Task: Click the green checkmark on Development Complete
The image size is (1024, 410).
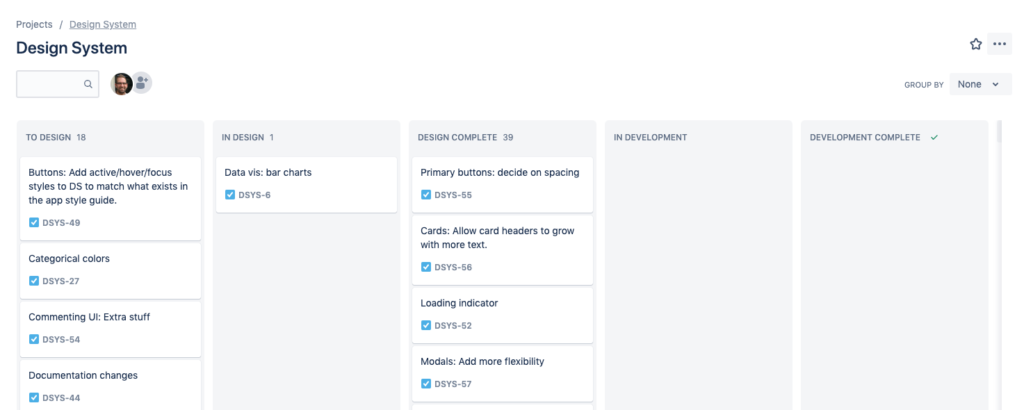Action: [934, 138]
